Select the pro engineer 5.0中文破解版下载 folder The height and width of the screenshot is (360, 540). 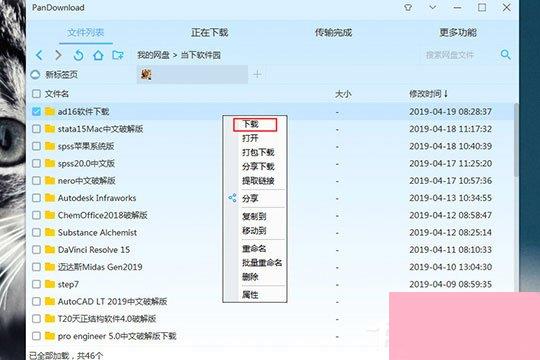coord(117,336)
